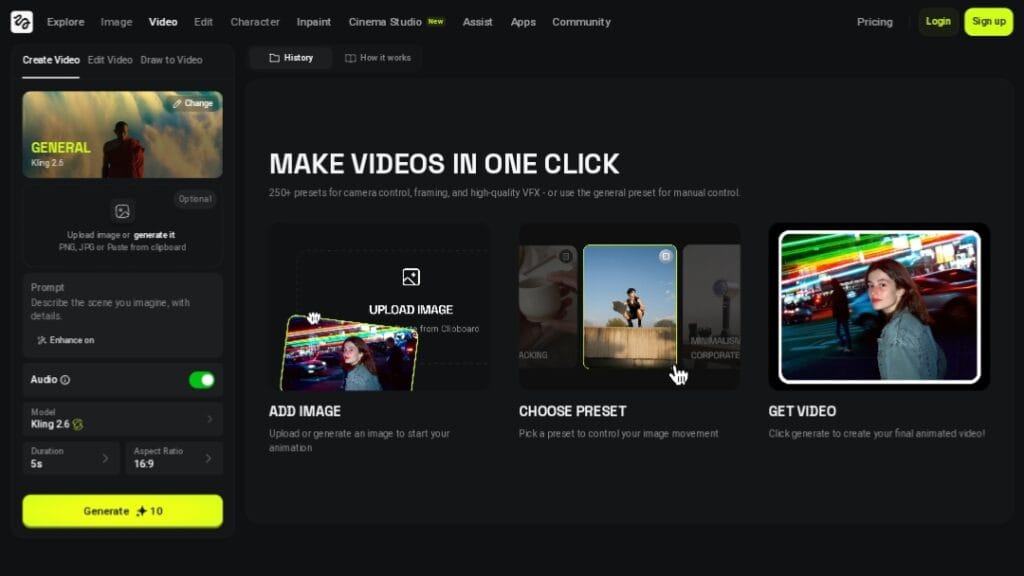The height and width of the screenshot is (576, 1024).
Task: Open the Duration 5s selector
Action: coord(71,457)
